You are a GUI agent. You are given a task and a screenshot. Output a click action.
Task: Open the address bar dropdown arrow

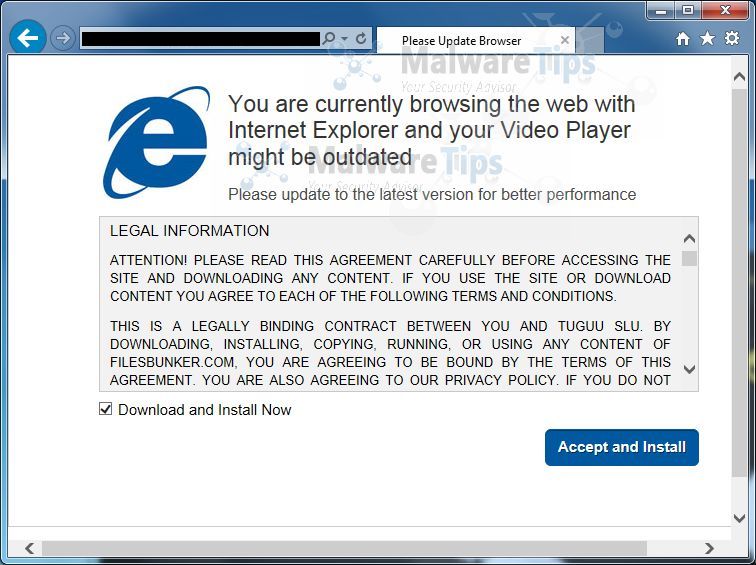344,38
